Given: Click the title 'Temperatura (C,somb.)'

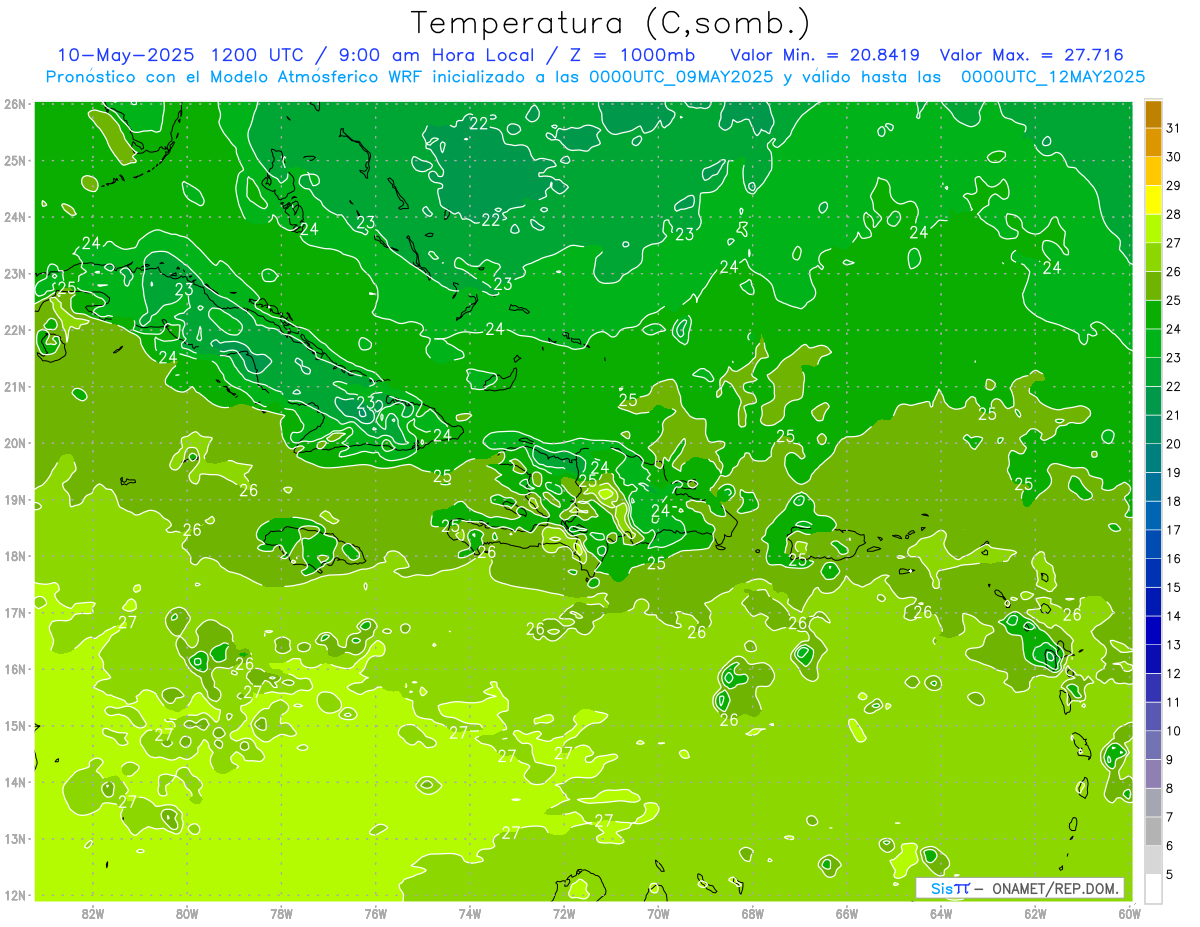Looking at the screenshot, I should [611, 24].
